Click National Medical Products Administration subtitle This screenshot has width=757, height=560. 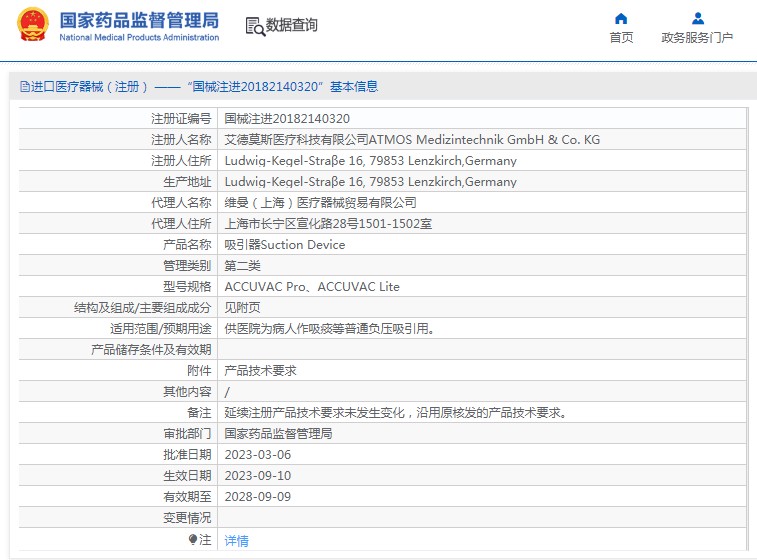pos(139,37)
